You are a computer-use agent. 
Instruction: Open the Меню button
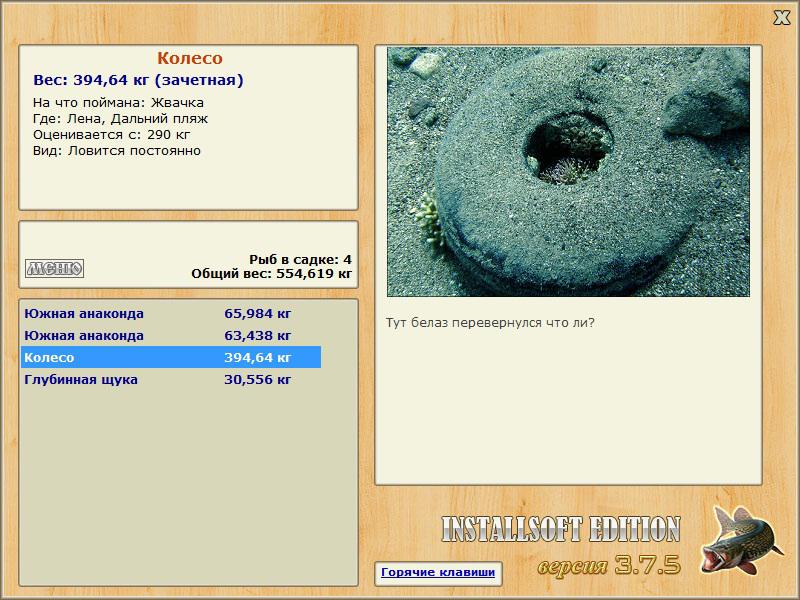tap(55, 268)
